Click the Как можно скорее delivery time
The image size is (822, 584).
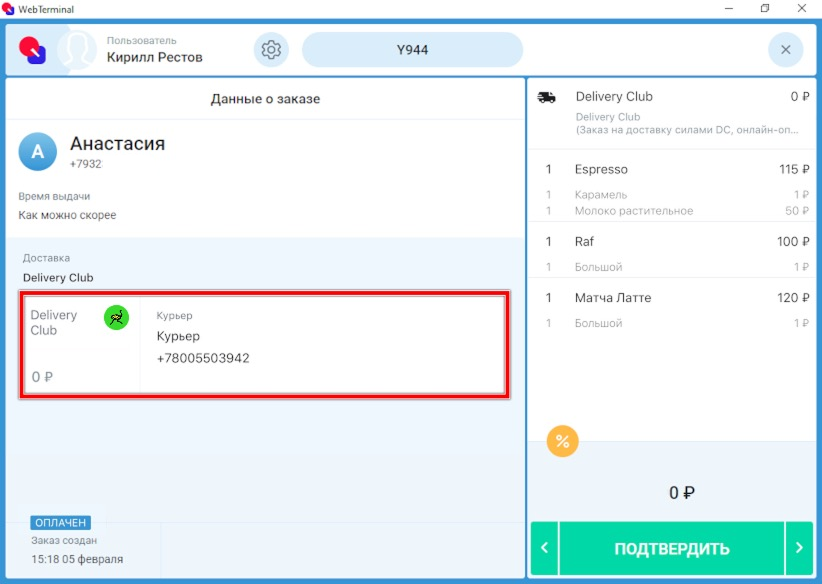point(67,215)
